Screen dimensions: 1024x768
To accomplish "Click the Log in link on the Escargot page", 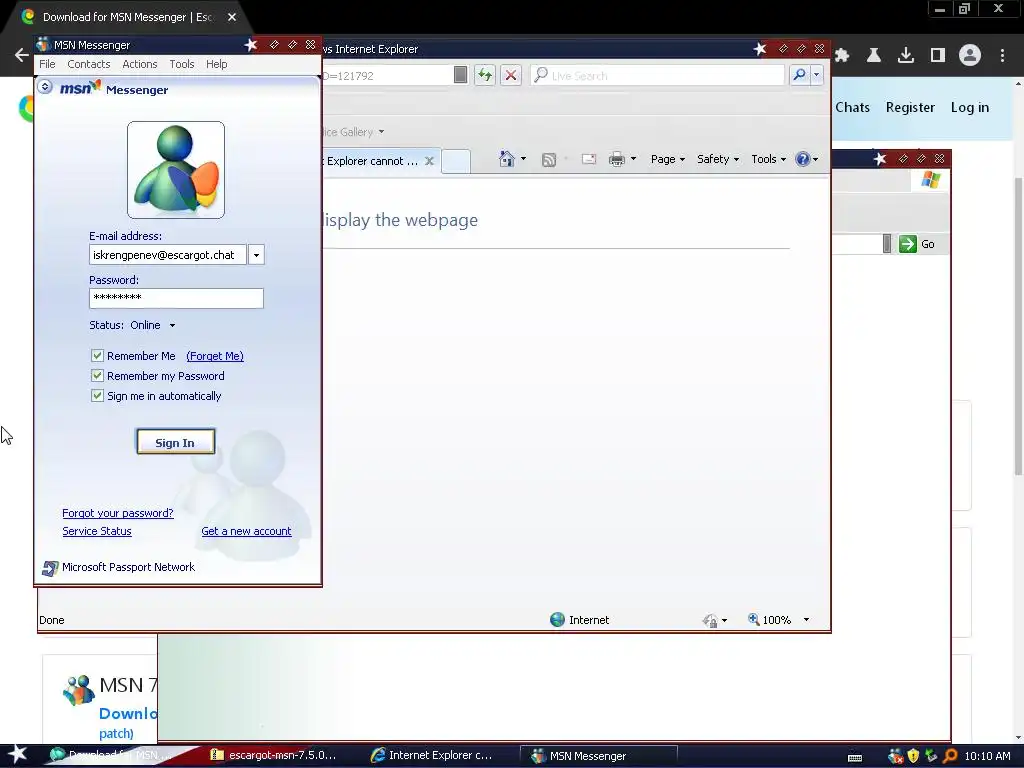I will click(970, 107).
